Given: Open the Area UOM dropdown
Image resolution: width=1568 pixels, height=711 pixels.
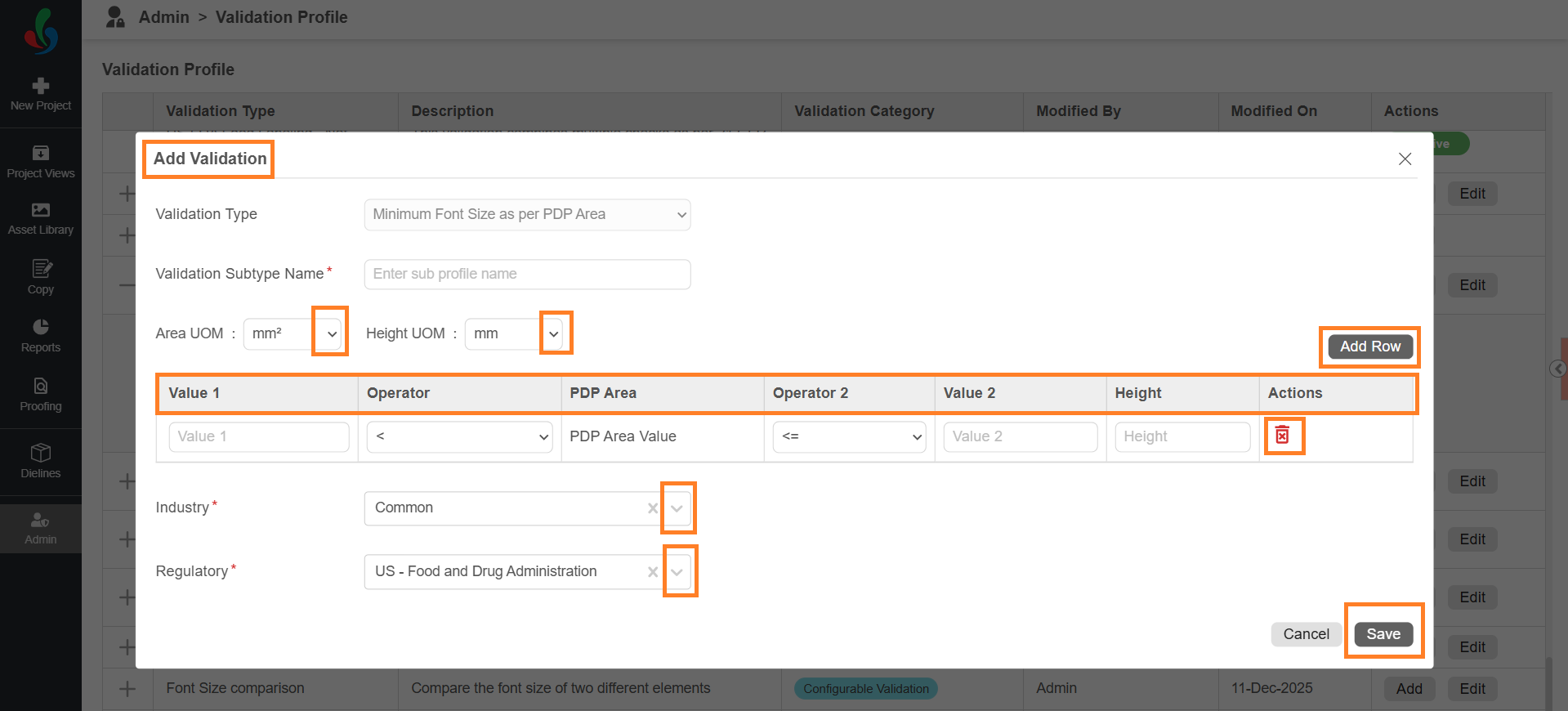Looking at the screenshot, I should point(331,333).
